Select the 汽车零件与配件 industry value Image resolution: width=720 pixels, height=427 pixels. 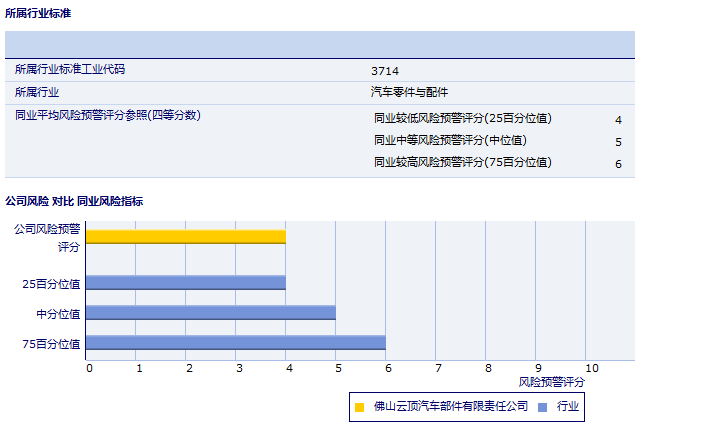(409, 92)
